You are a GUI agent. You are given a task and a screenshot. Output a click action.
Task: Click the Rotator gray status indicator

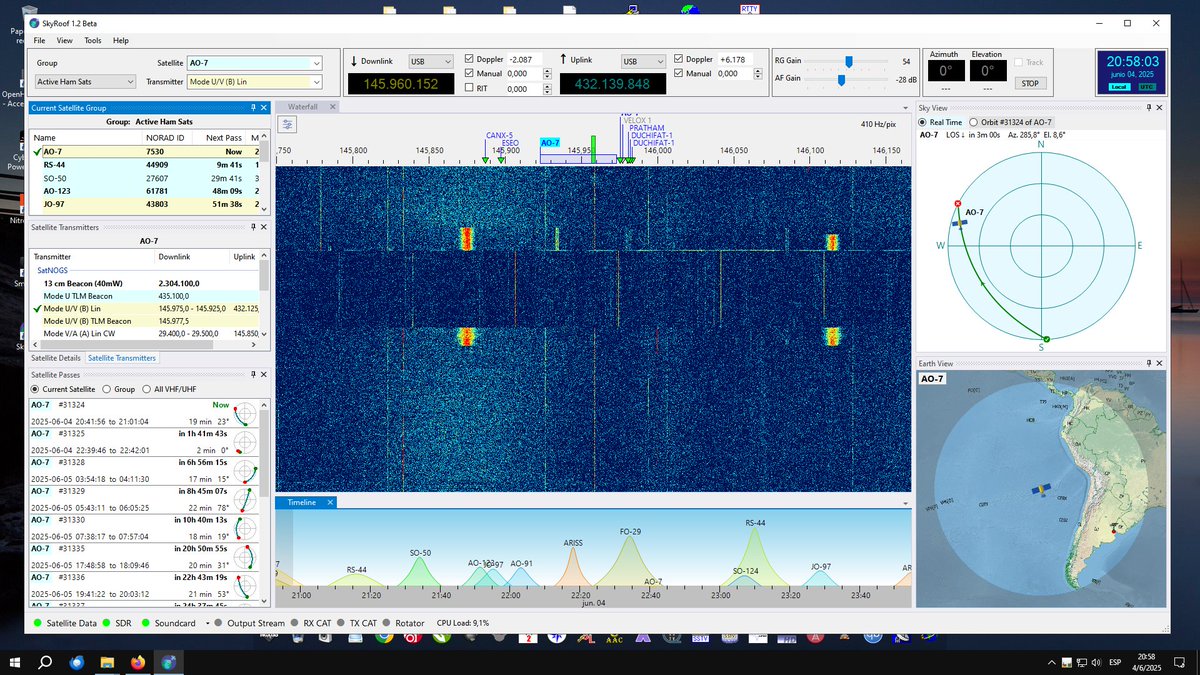[387, 623]
